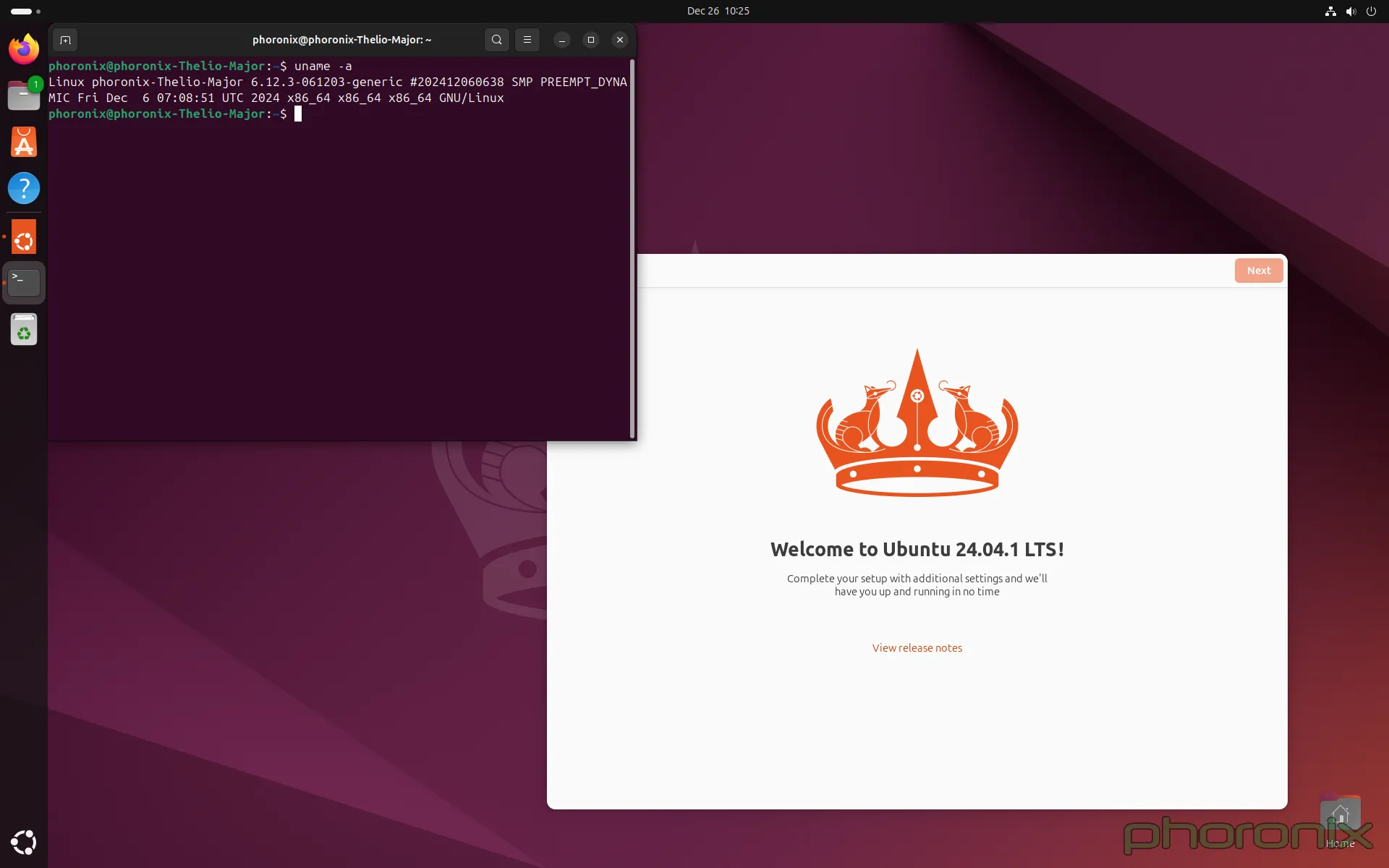The image size is (1389, 868).
Task: Select the terminal tab phoronix@phoronix-Thelio-Major
Action: [x=341, y=40]
